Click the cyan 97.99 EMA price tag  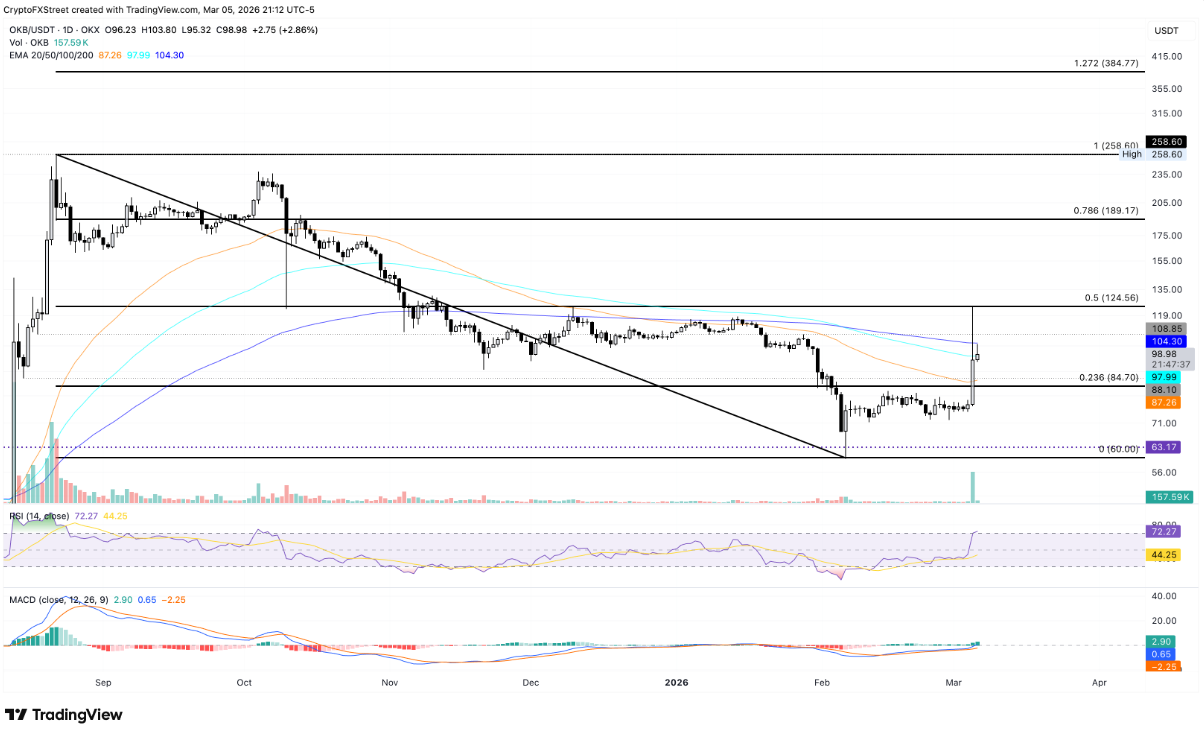point(1166,376)
